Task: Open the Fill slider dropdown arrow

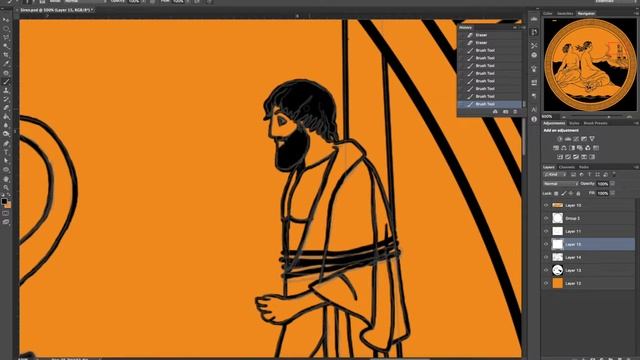Action: [x=612, y=193]
